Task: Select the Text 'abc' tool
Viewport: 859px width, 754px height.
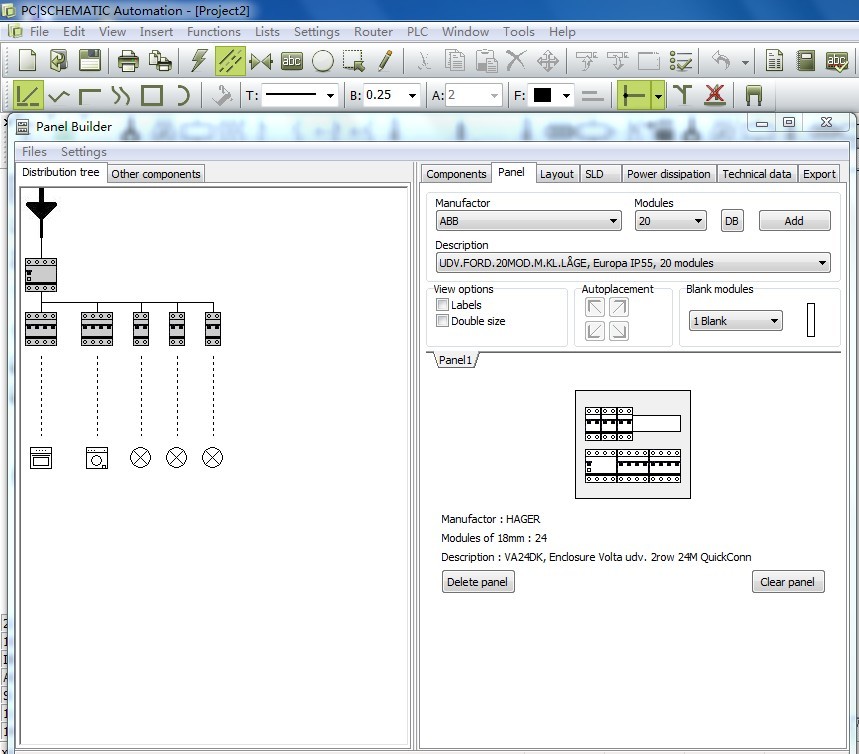Action: tap(291, 61)
